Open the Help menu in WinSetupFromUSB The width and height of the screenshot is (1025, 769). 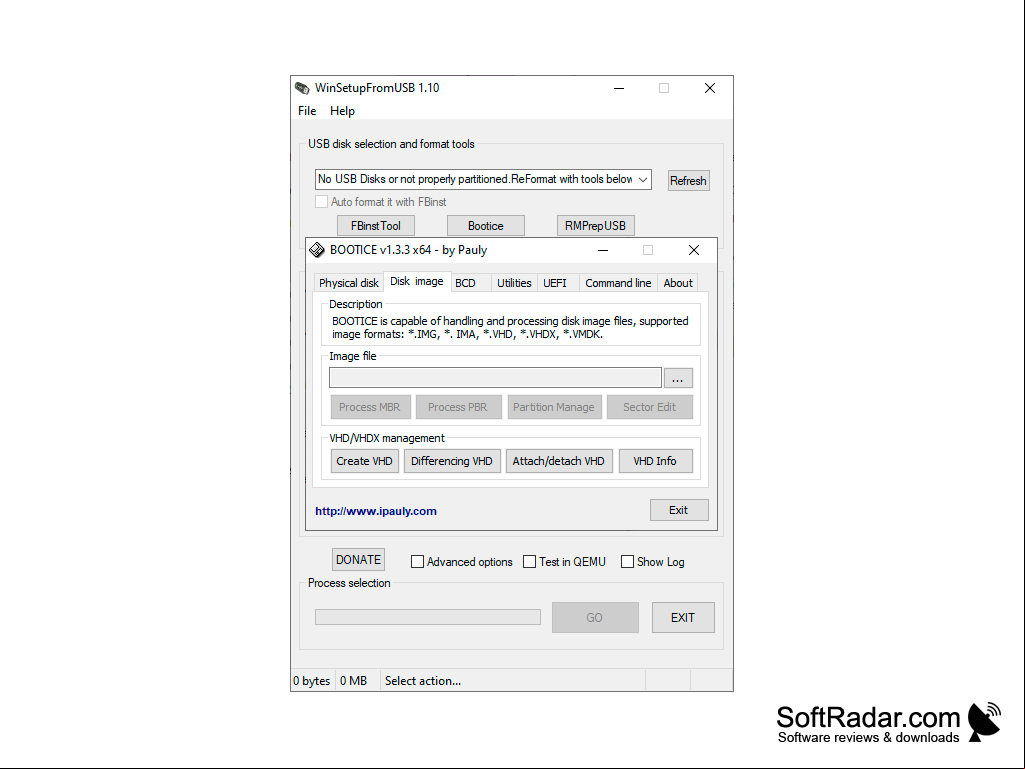click(x=343, y=111)
